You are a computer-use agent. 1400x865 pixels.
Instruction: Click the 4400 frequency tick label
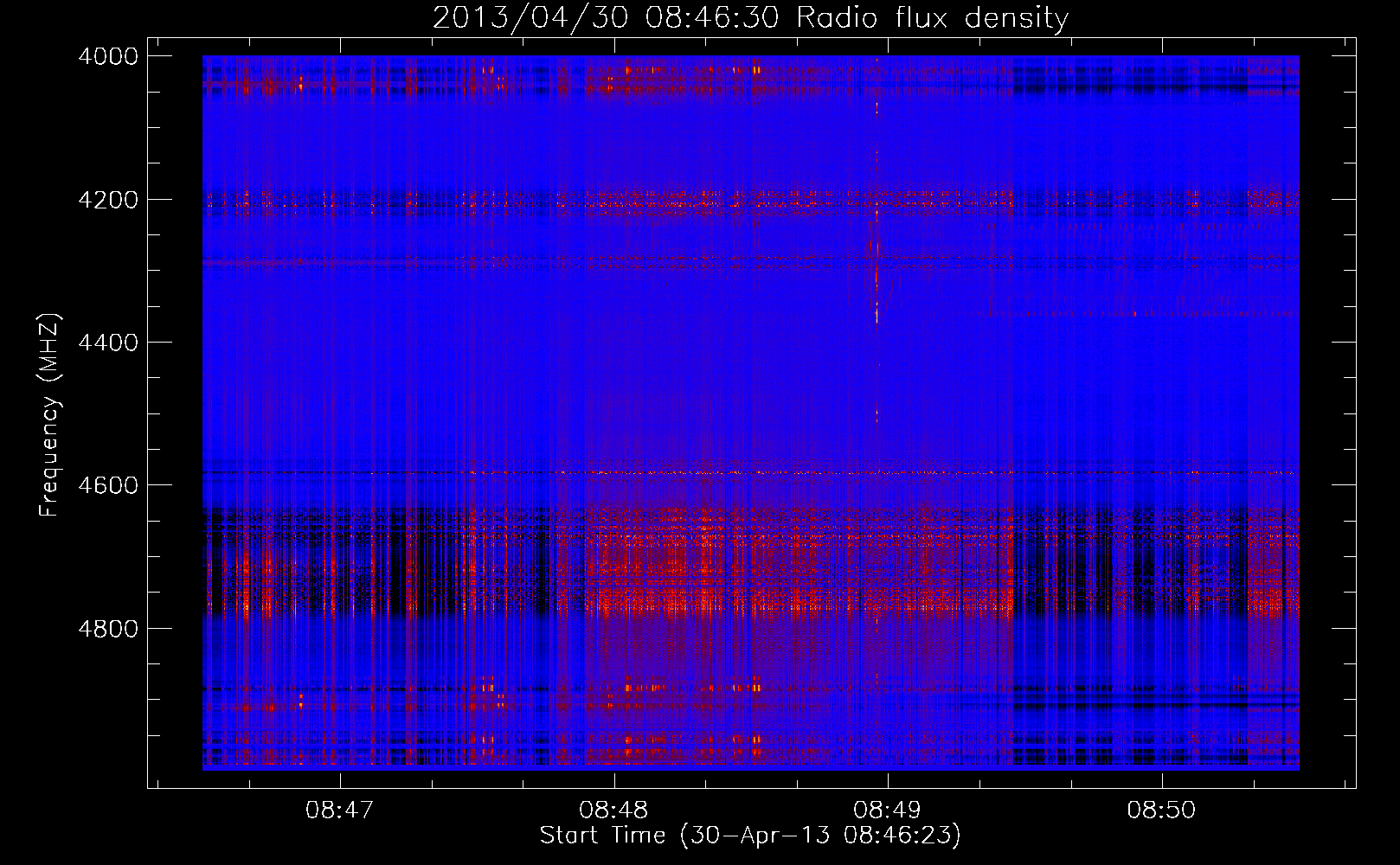click(108, 343)
